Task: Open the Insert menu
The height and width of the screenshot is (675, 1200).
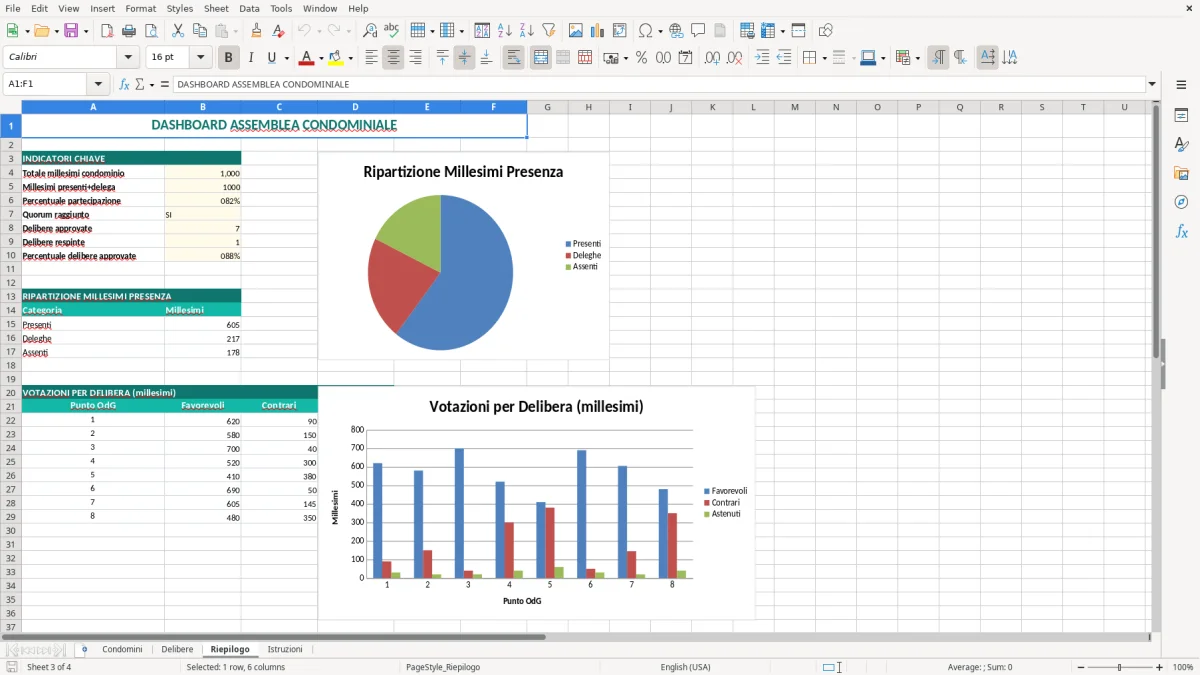Action: pyautogui.click(x=102, y=8)
